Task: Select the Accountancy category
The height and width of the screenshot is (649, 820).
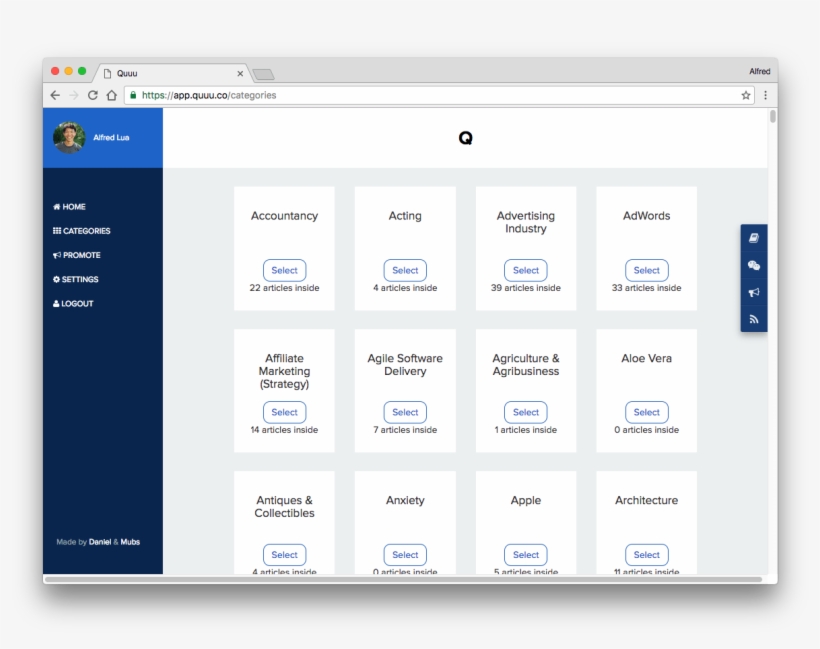Action: (284, 270)
